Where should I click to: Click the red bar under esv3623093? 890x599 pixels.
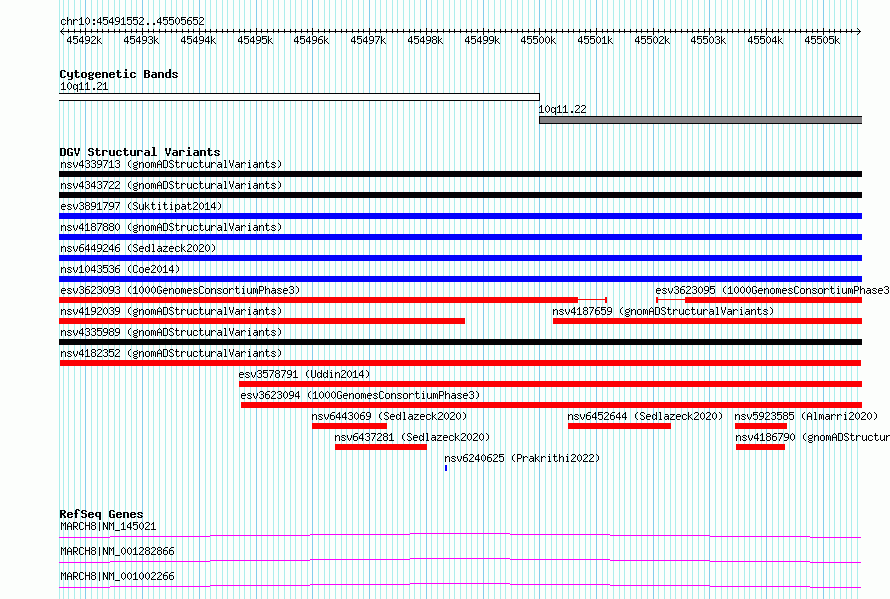click(x=318, y=300)
